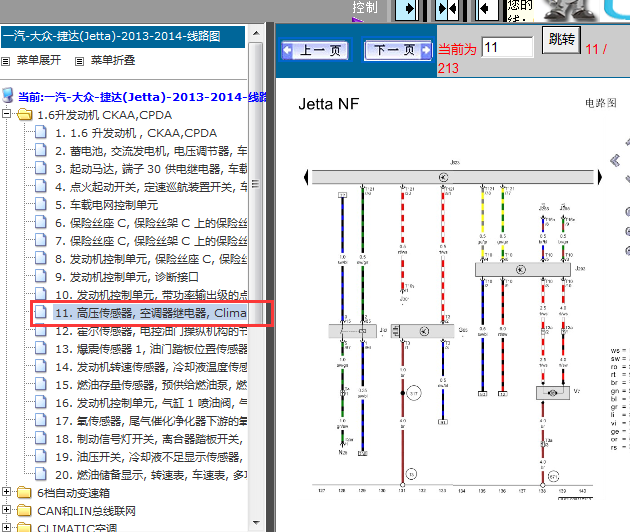Click the computer icon beside 当前 heading
The image size is (630, 532).
(x=8, y=95)
